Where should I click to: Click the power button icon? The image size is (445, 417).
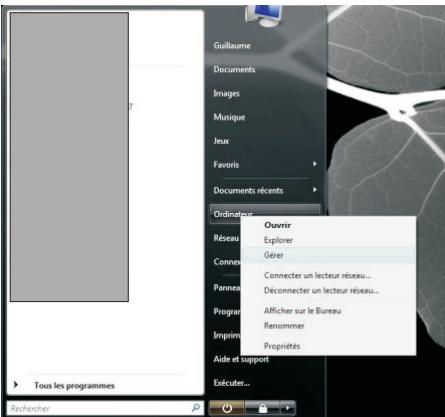coord(227,408)
